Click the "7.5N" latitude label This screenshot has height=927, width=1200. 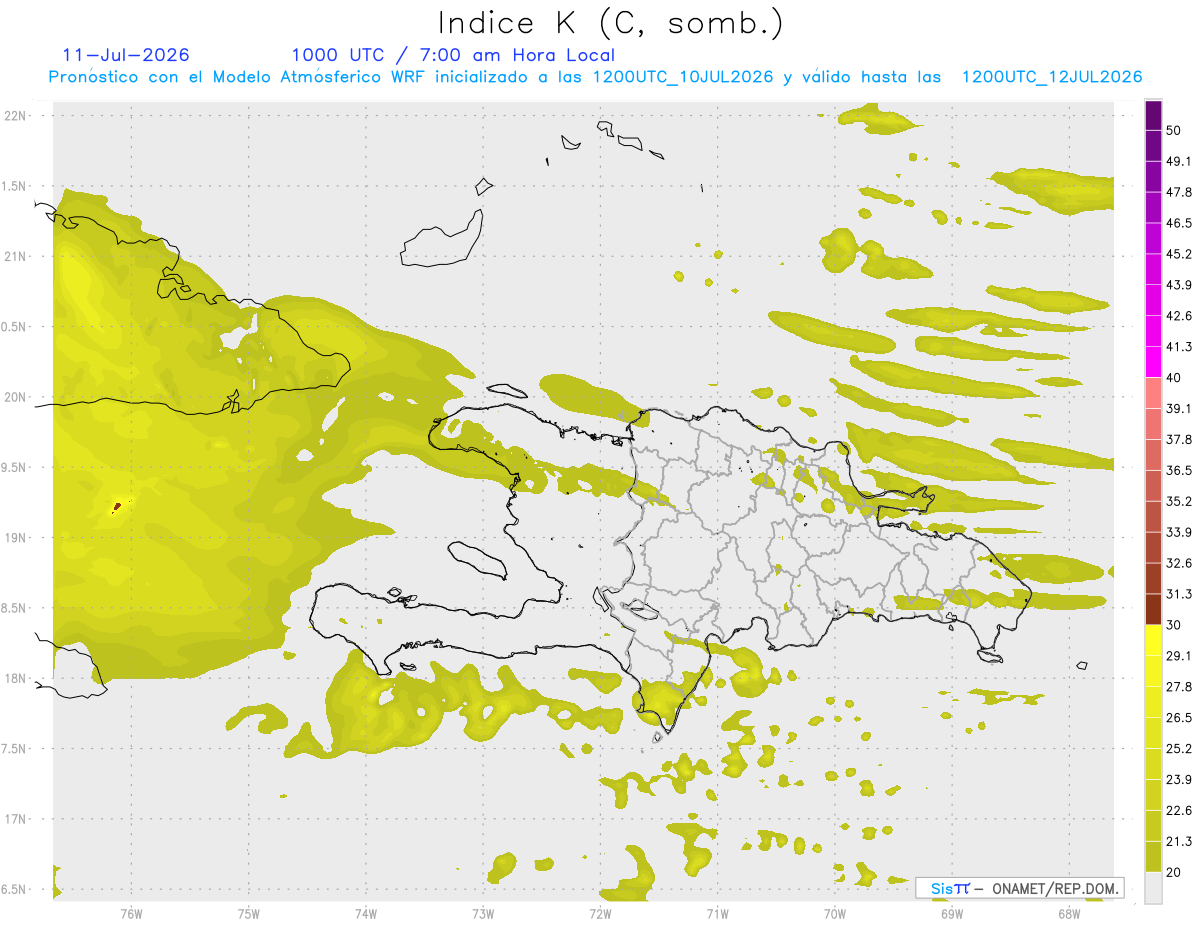click(15, 748)
